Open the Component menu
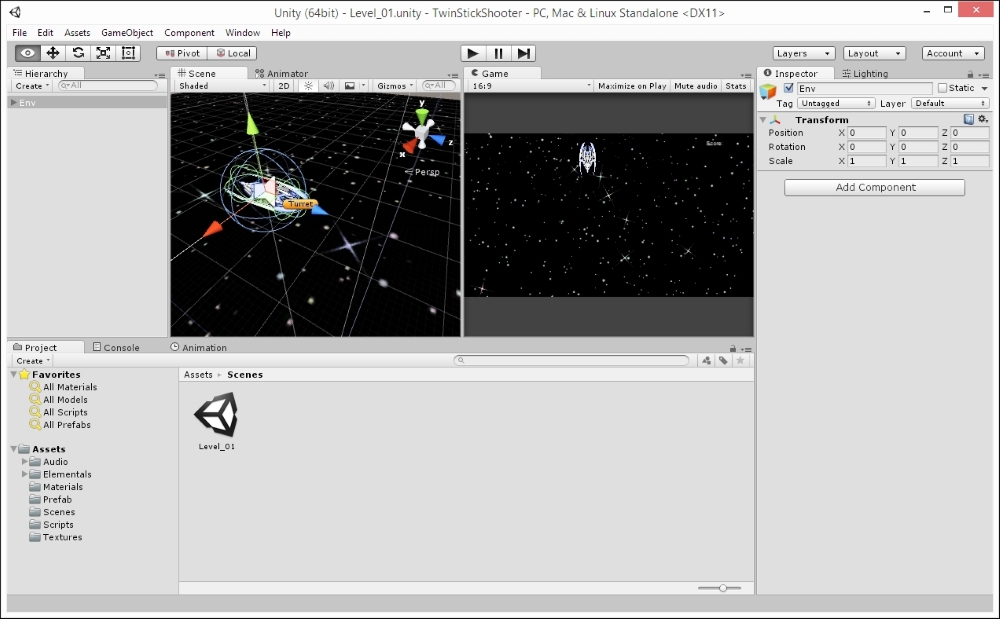This screenshot has height=619, width=1000. (189, 33)
